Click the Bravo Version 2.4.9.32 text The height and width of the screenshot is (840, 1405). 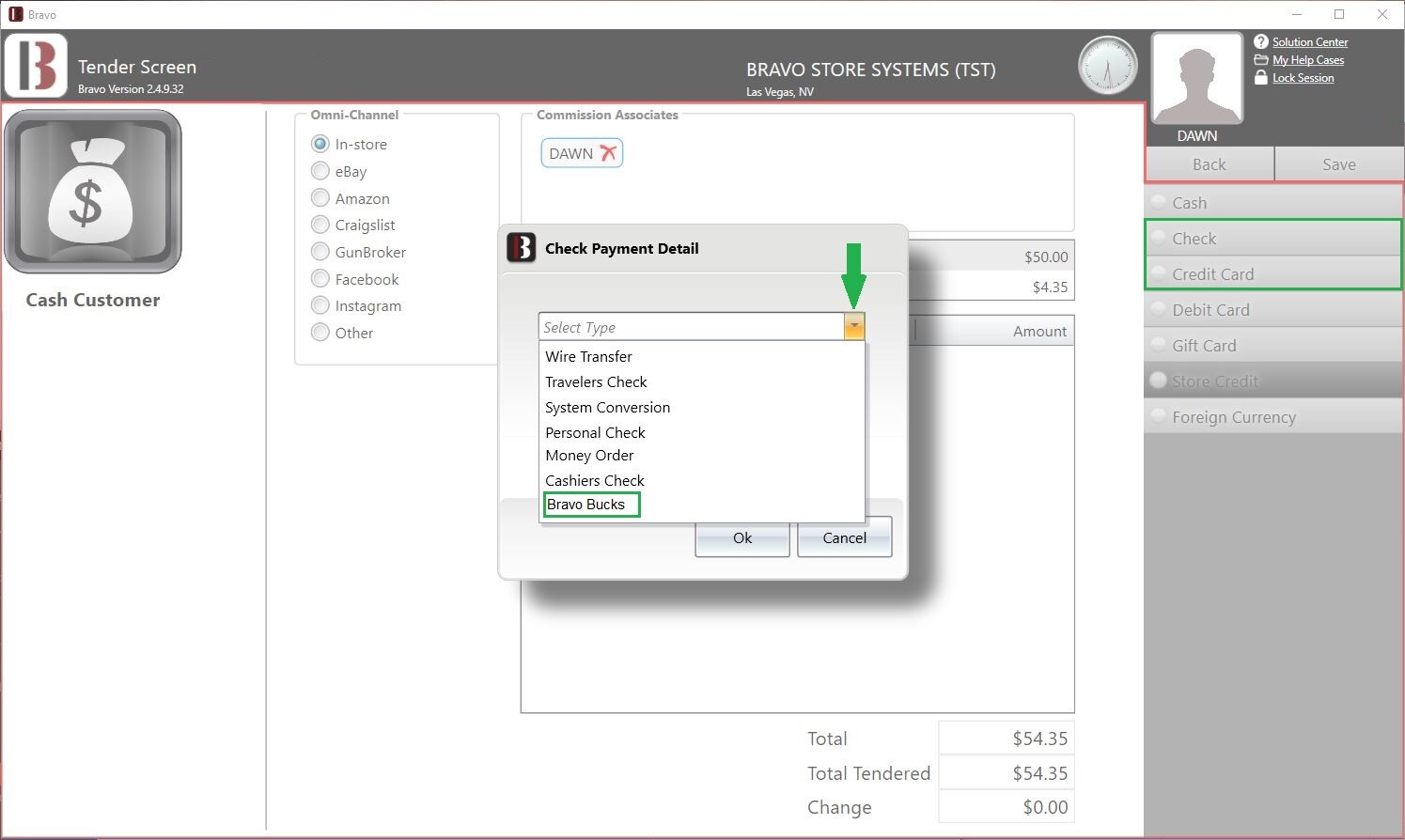pos(131,89)
